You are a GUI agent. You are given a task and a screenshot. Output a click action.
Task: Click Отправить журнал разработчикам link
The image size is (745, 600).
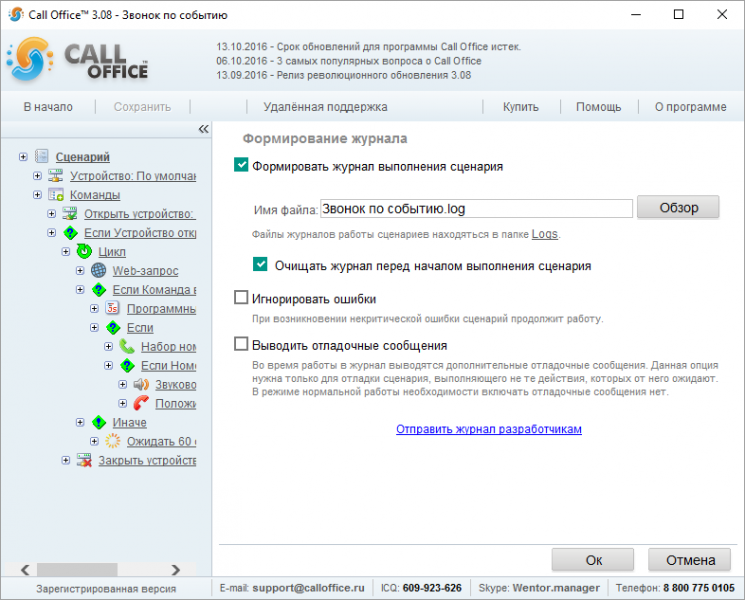tap(489, 429)
